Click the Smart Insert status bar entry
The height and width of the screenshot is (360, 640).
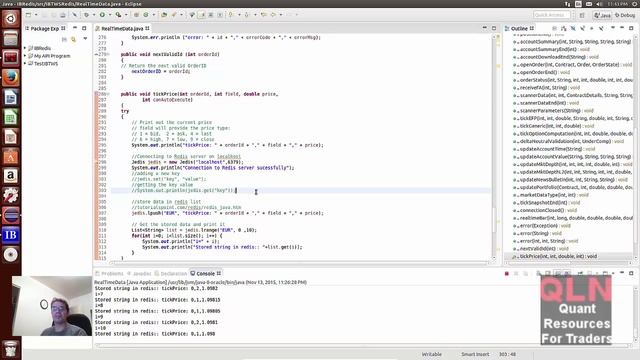click(475, 354)
